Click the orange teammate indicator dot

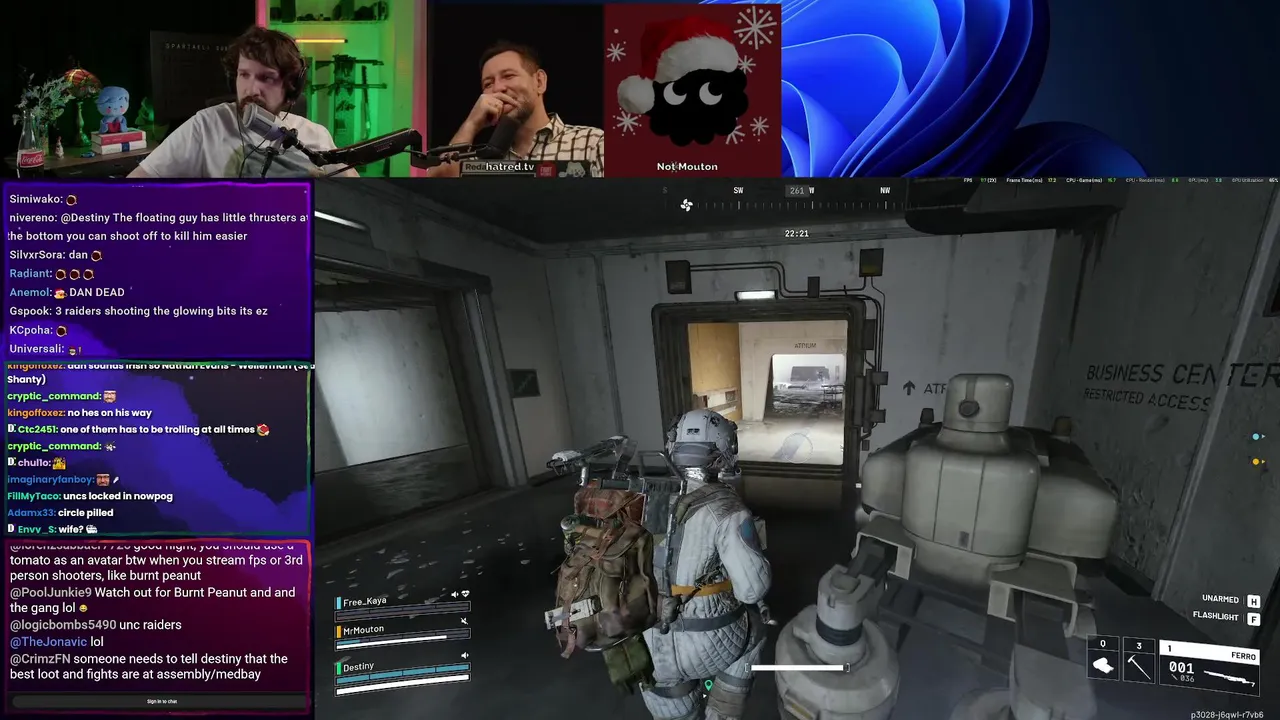(x=1257, y=462)
